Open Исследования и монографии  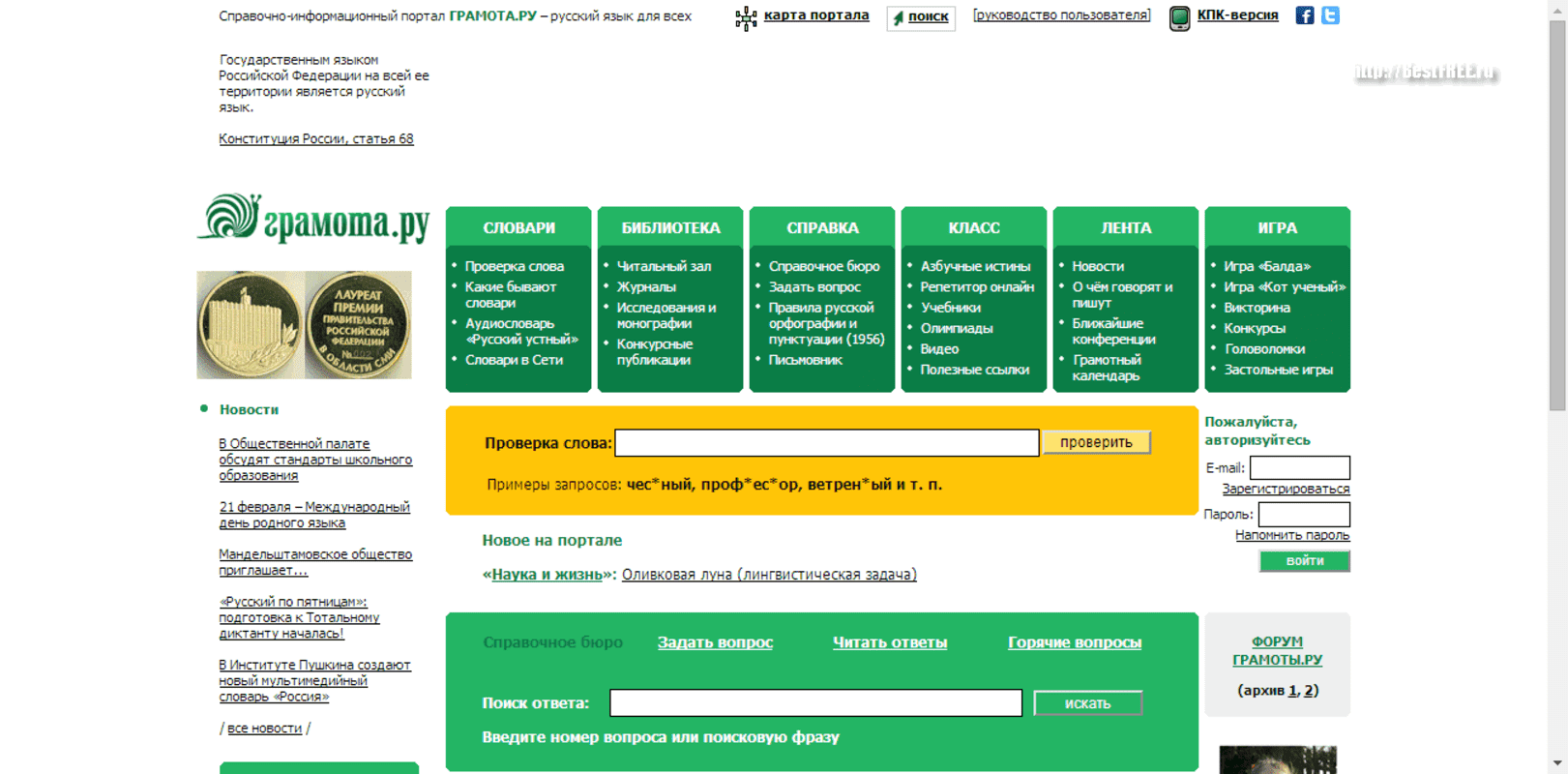pos(666,315)
